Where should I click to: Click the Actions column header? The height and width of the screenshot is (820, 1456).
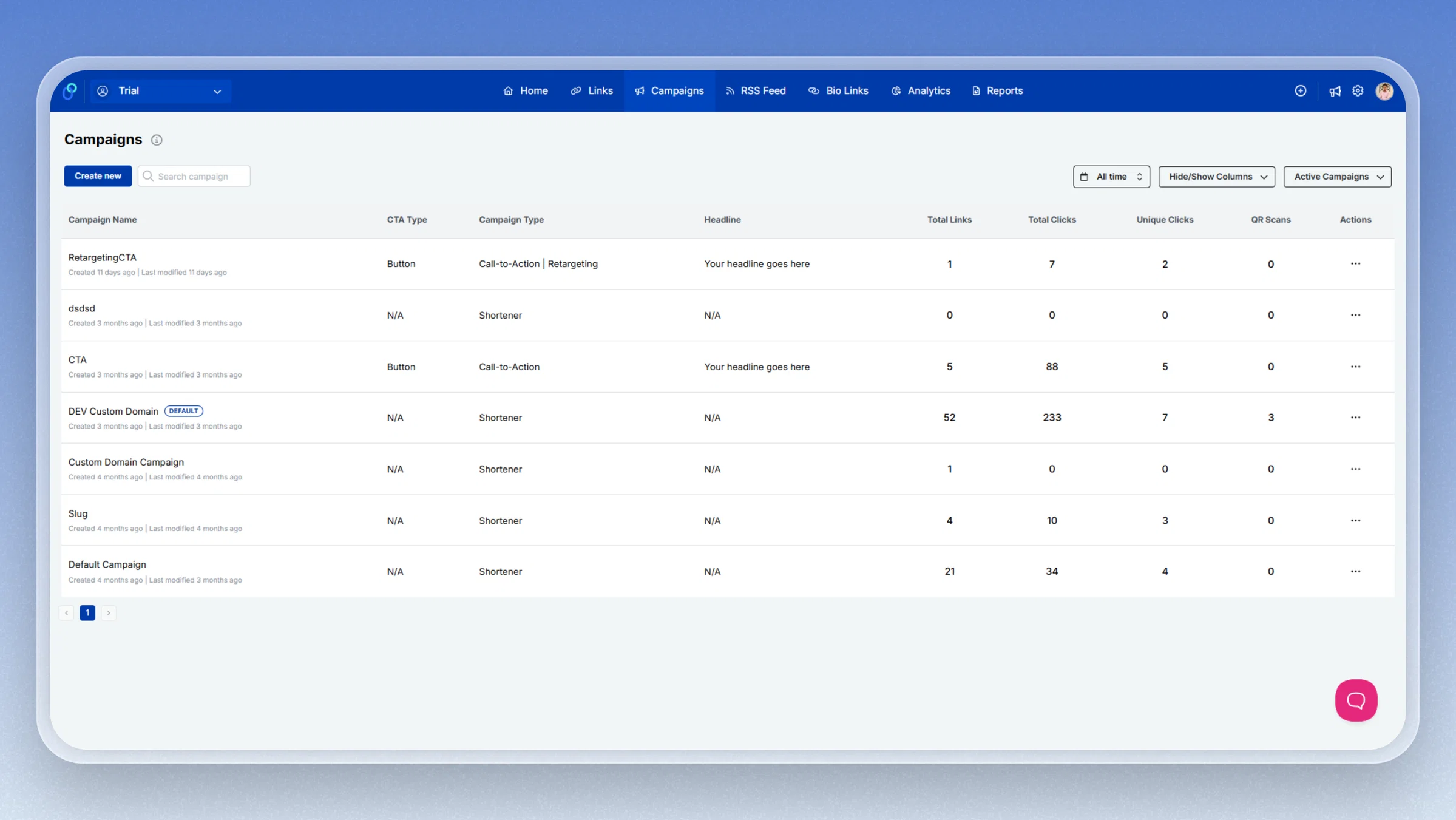pyautogui.click(x=1355, y=220)
